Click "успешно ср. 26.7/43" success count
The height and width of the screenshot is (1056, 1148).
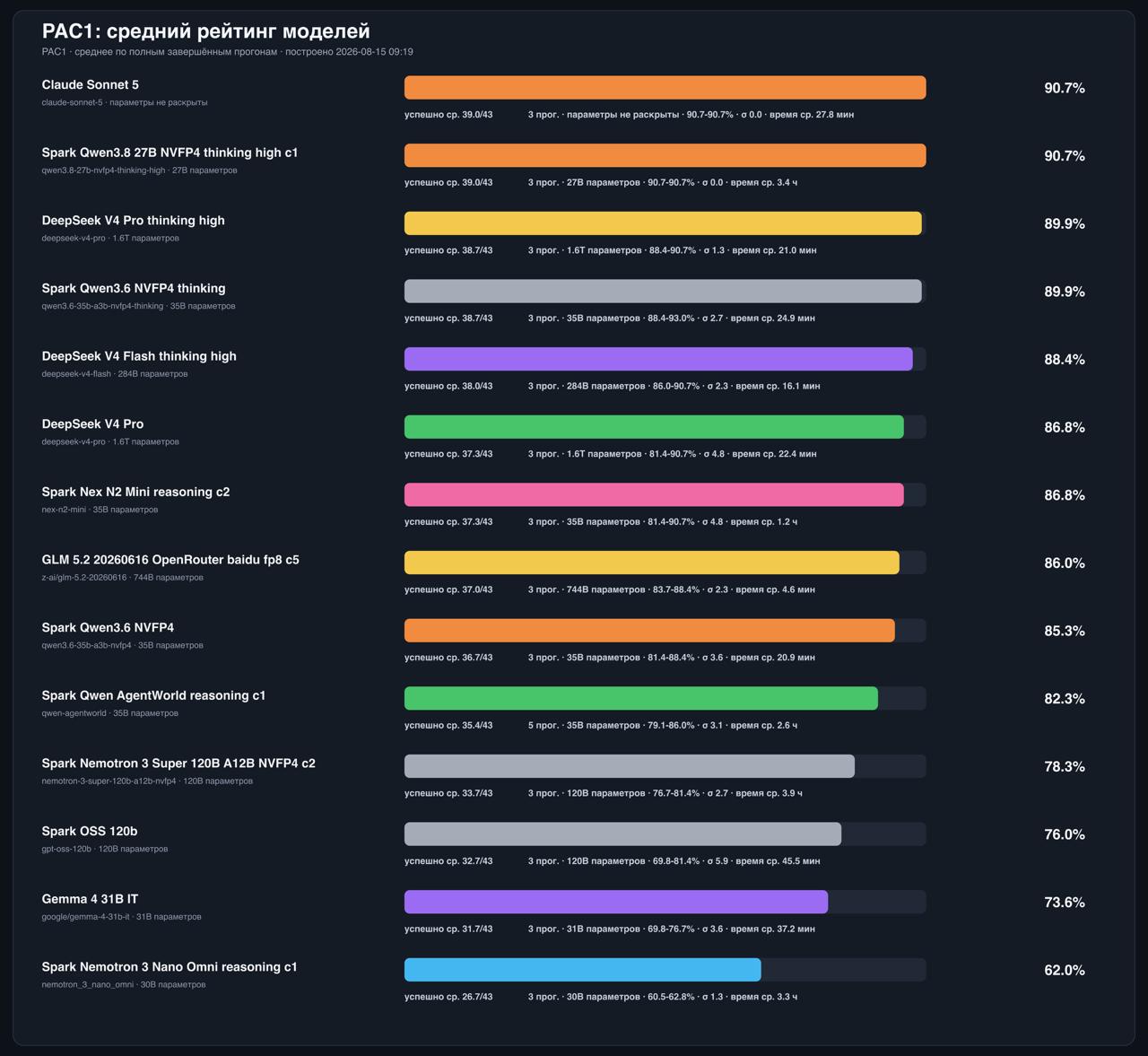[448, 997]
